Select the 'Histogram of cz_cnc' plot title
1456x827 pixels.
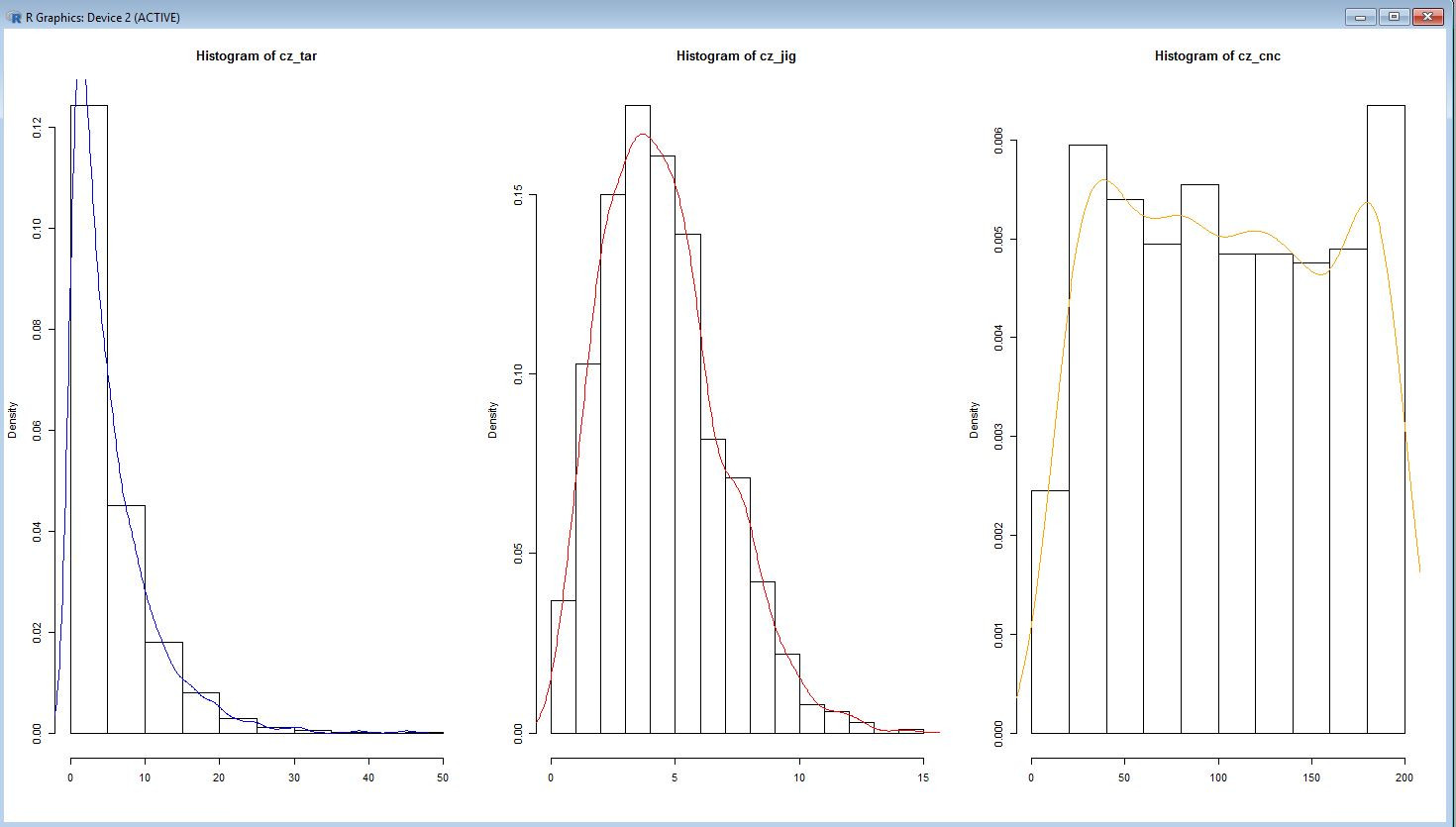click(1217, 56)
